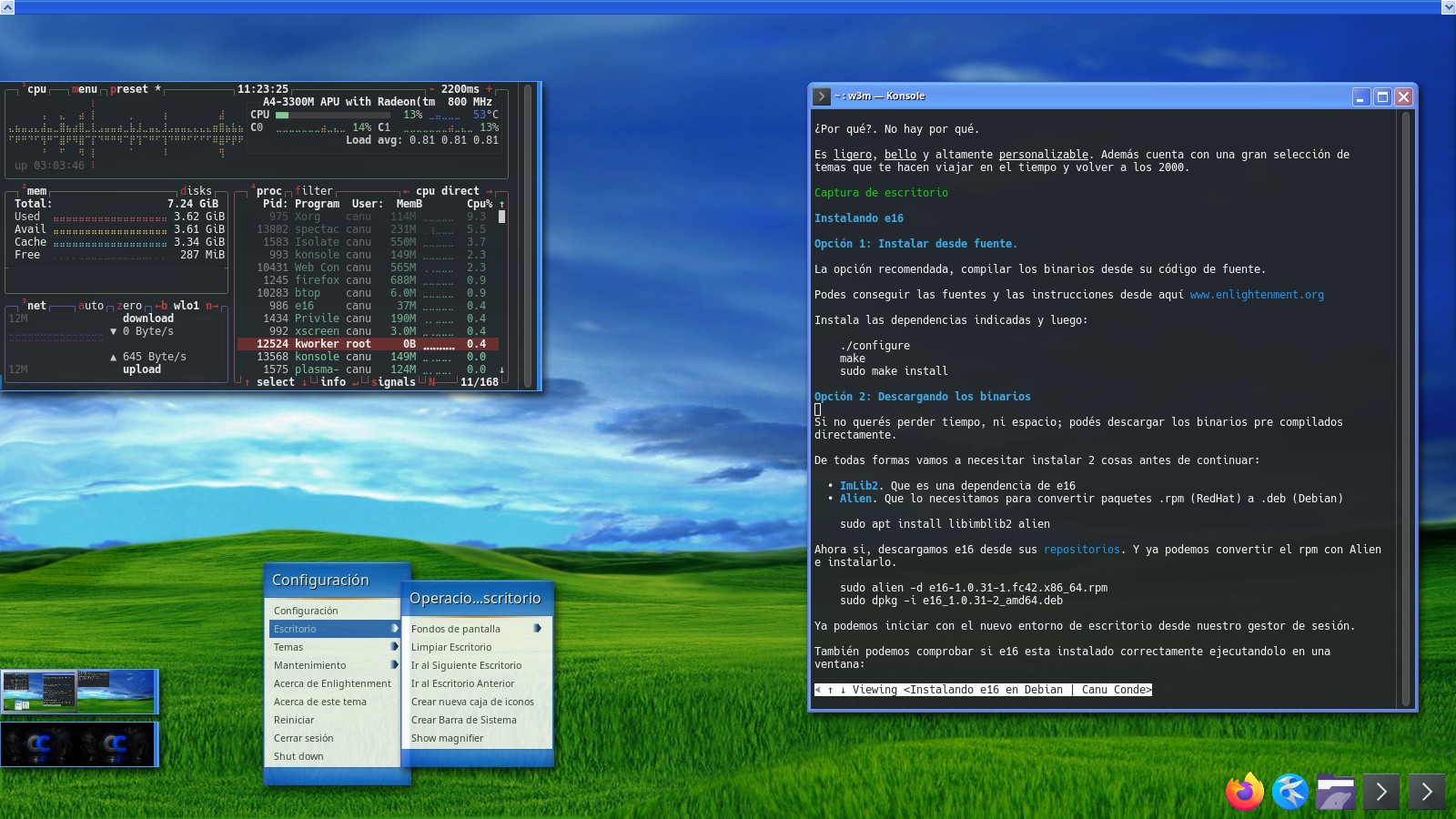
Task: Follow the ImLib2 link in w3m
Action: coord(859,486)
